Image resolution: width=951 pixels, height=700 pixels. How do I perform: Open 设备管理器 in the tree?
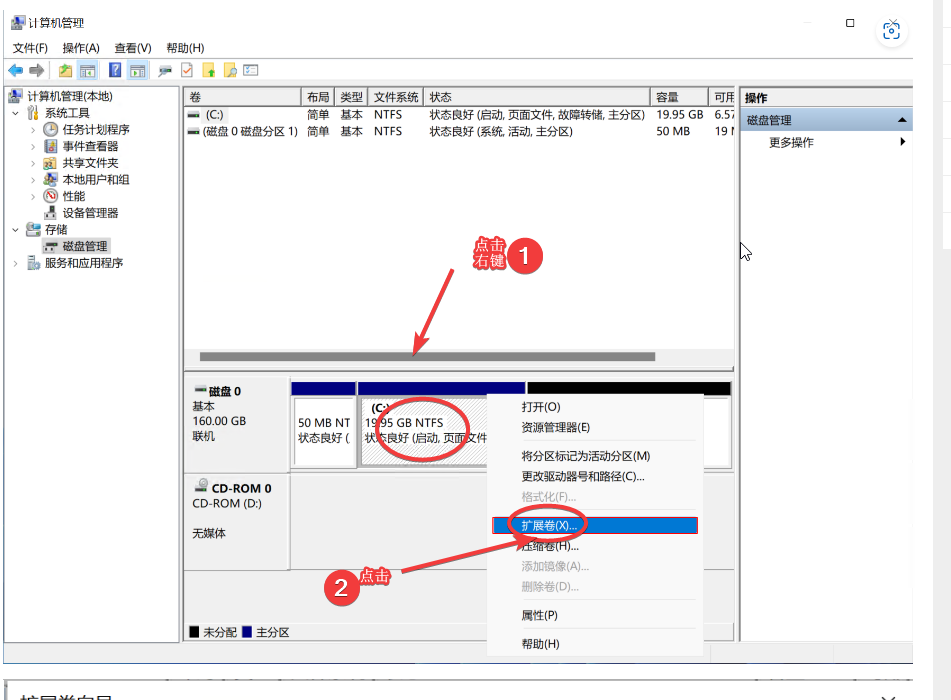[90, 213]
